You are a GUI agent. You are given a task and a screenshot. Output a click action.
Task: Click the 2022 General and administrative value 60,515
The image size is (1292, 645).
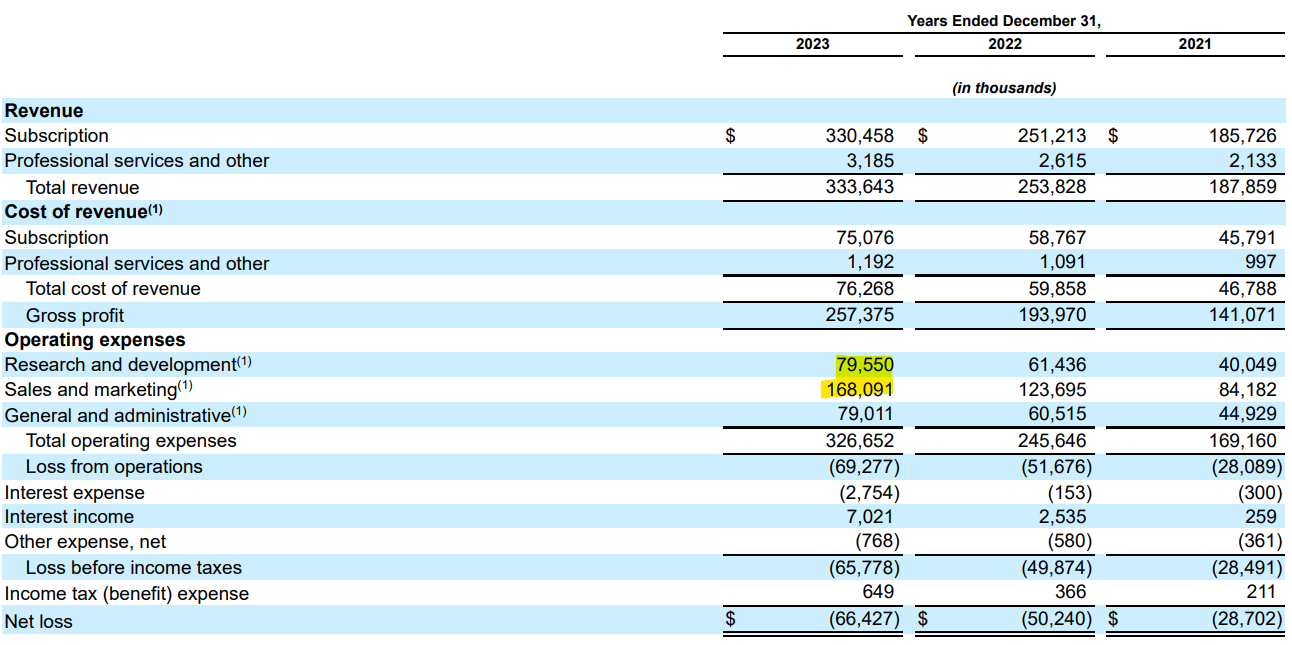tap(1057, 415)
